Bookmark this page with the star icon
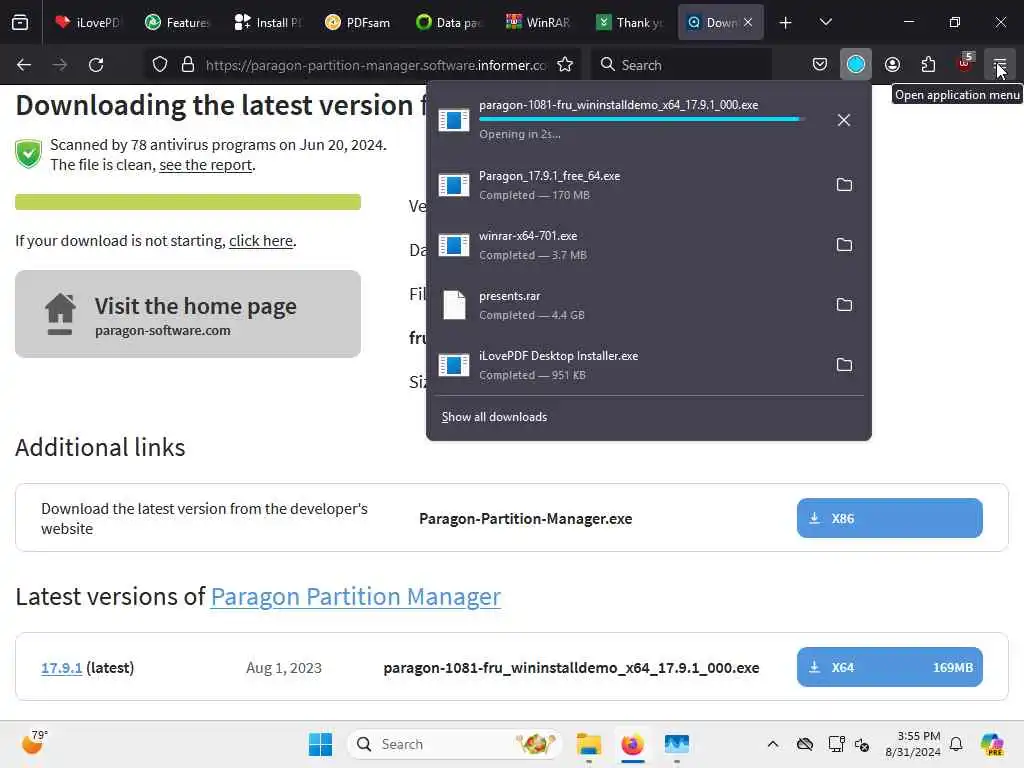 (x=565, y=65)
